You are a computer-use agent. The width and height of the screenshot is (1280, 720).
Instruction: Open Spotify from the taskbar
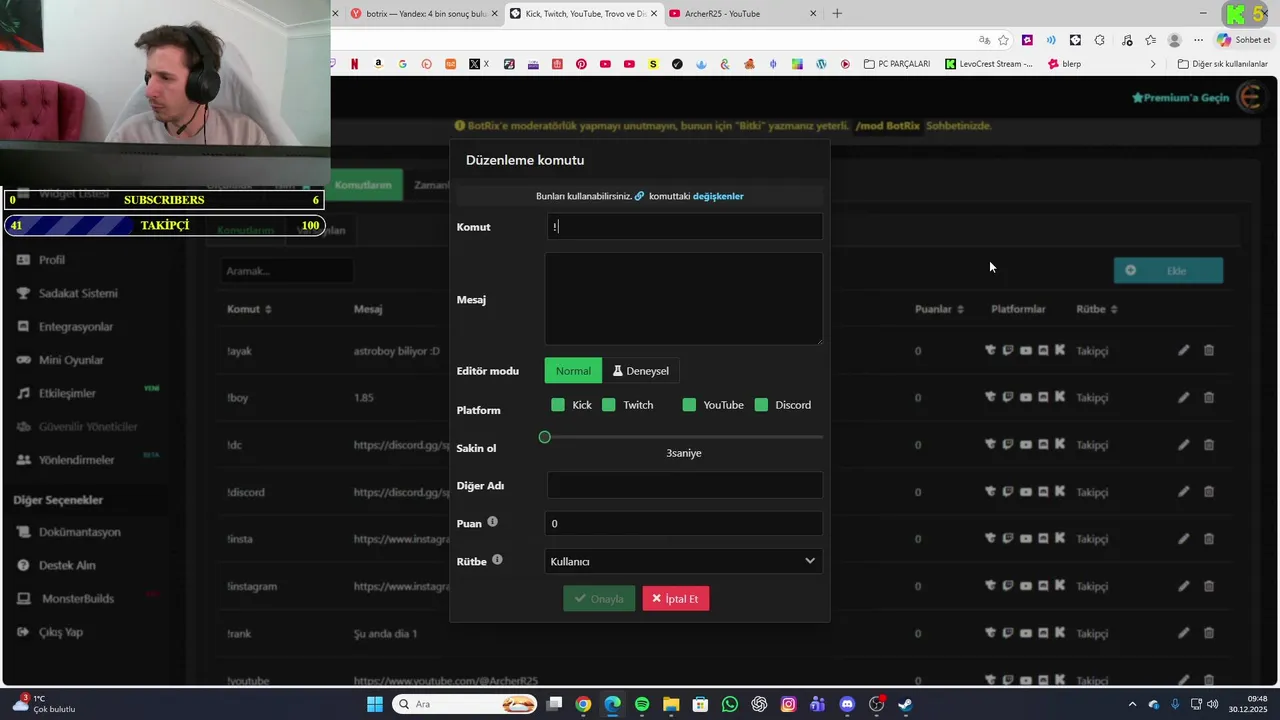642,704
